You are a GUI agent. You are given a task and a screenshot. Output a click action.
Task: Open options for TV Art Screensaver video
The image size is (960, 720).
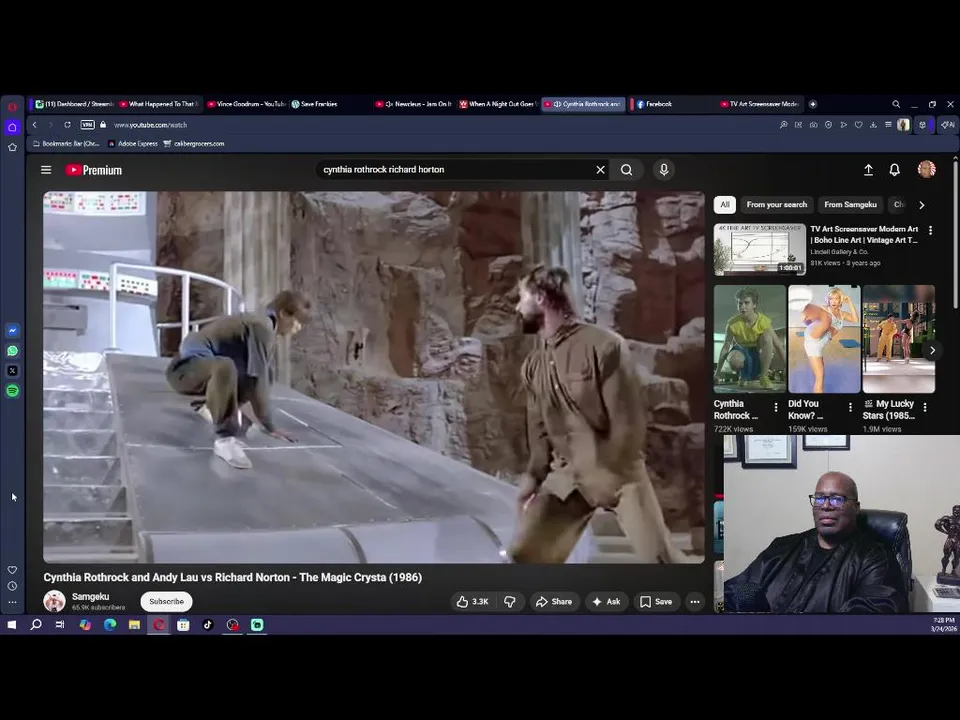click(x=931, y=230)
